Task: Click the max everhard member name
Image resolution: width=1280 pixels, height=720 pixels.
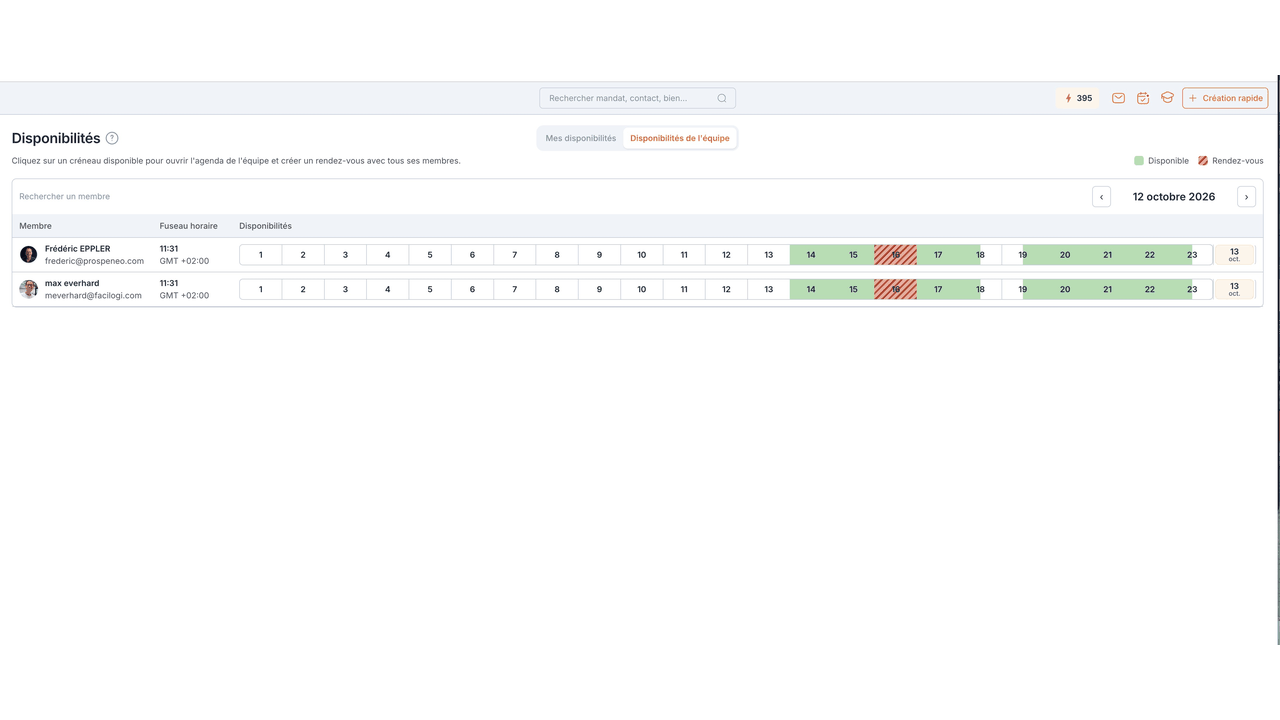Action: tap(72, 283)
